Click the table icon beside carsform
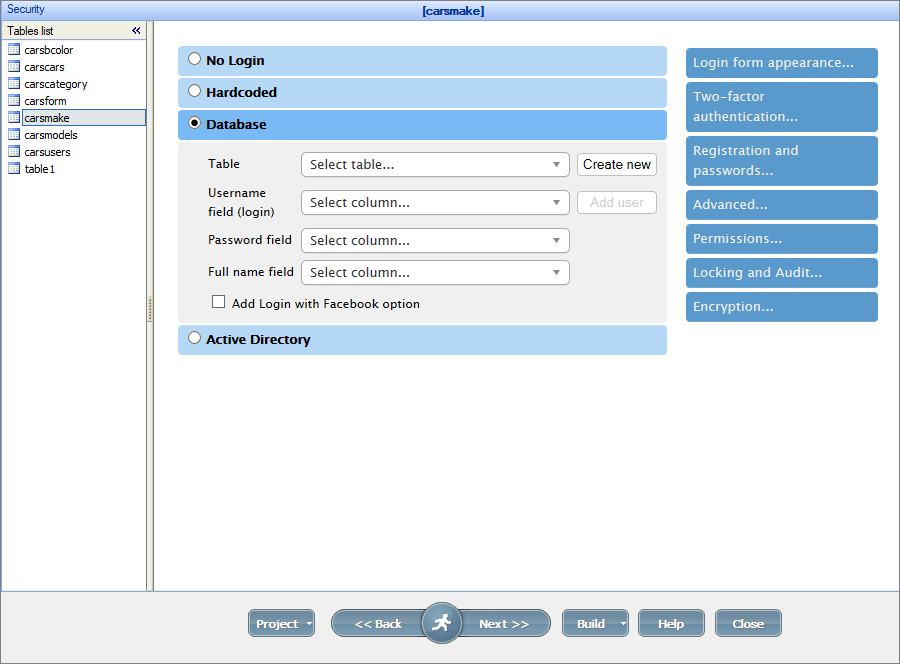This screenshot has height=664, width=900. (14, 100)
